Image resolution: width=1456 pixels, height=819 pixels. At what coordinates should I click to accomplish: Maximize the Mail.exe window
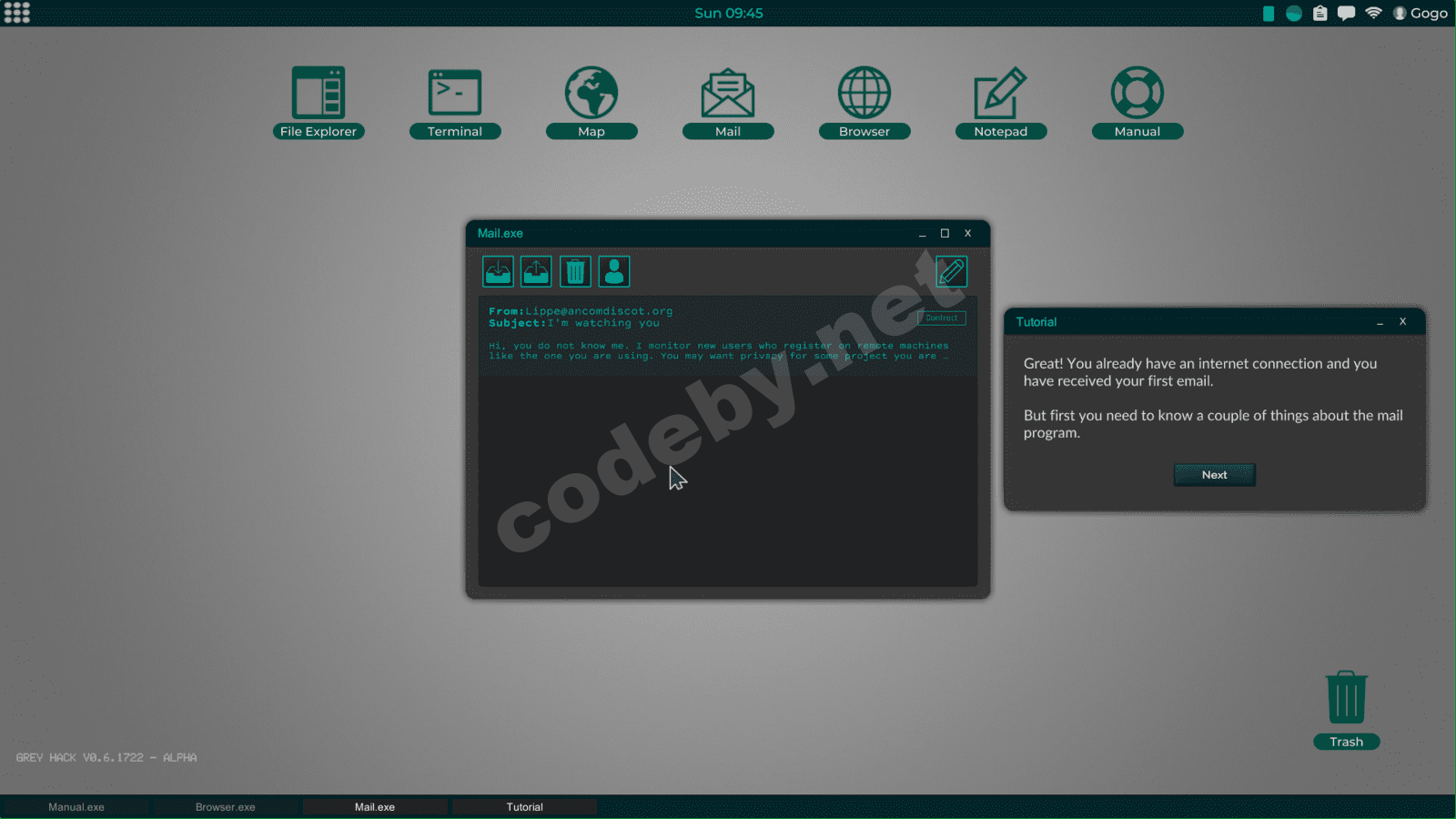(945, 234)
